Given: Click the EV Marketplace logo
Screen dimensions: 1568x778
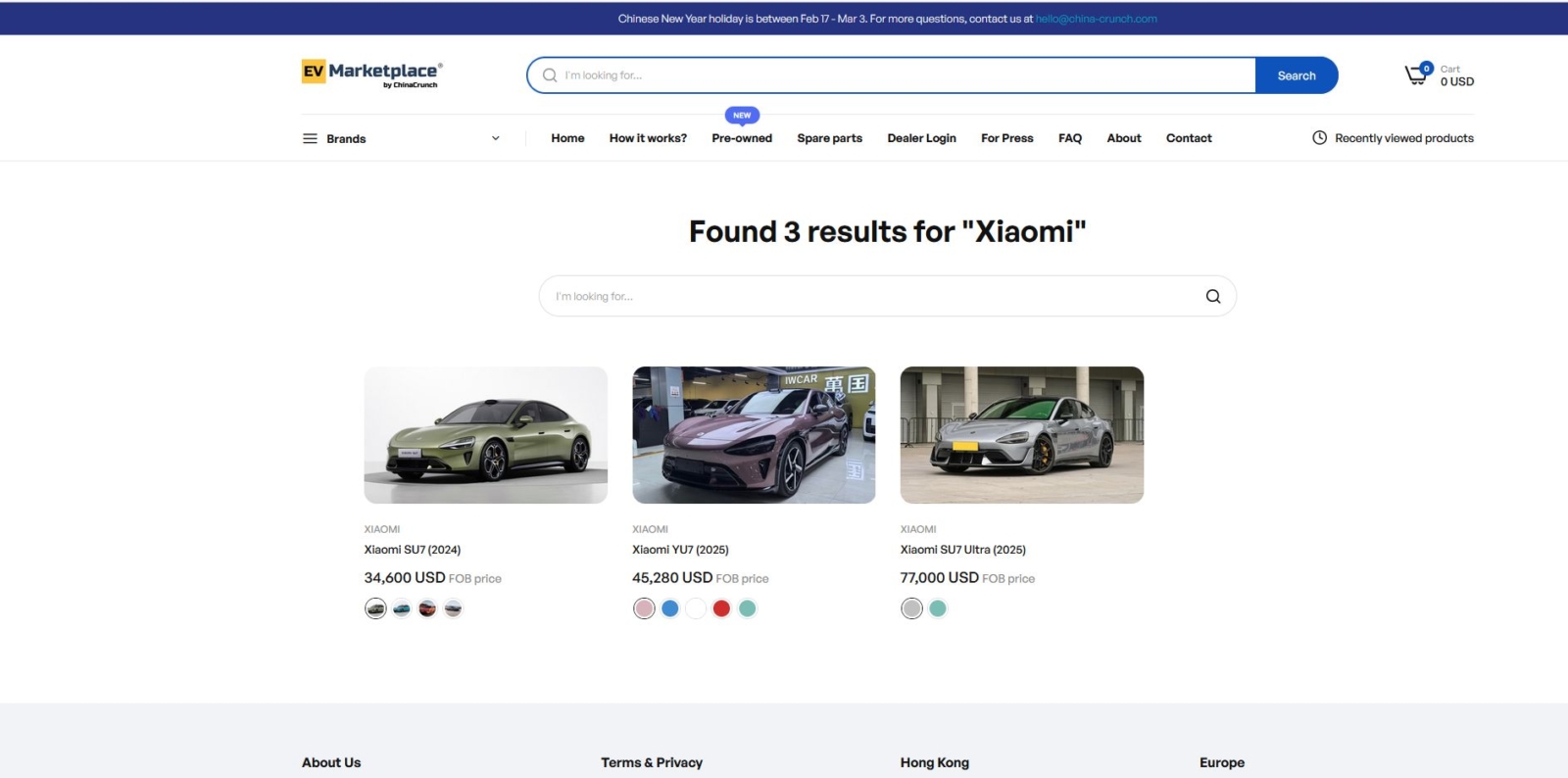Looking at the screenshot, I should 371,73.
